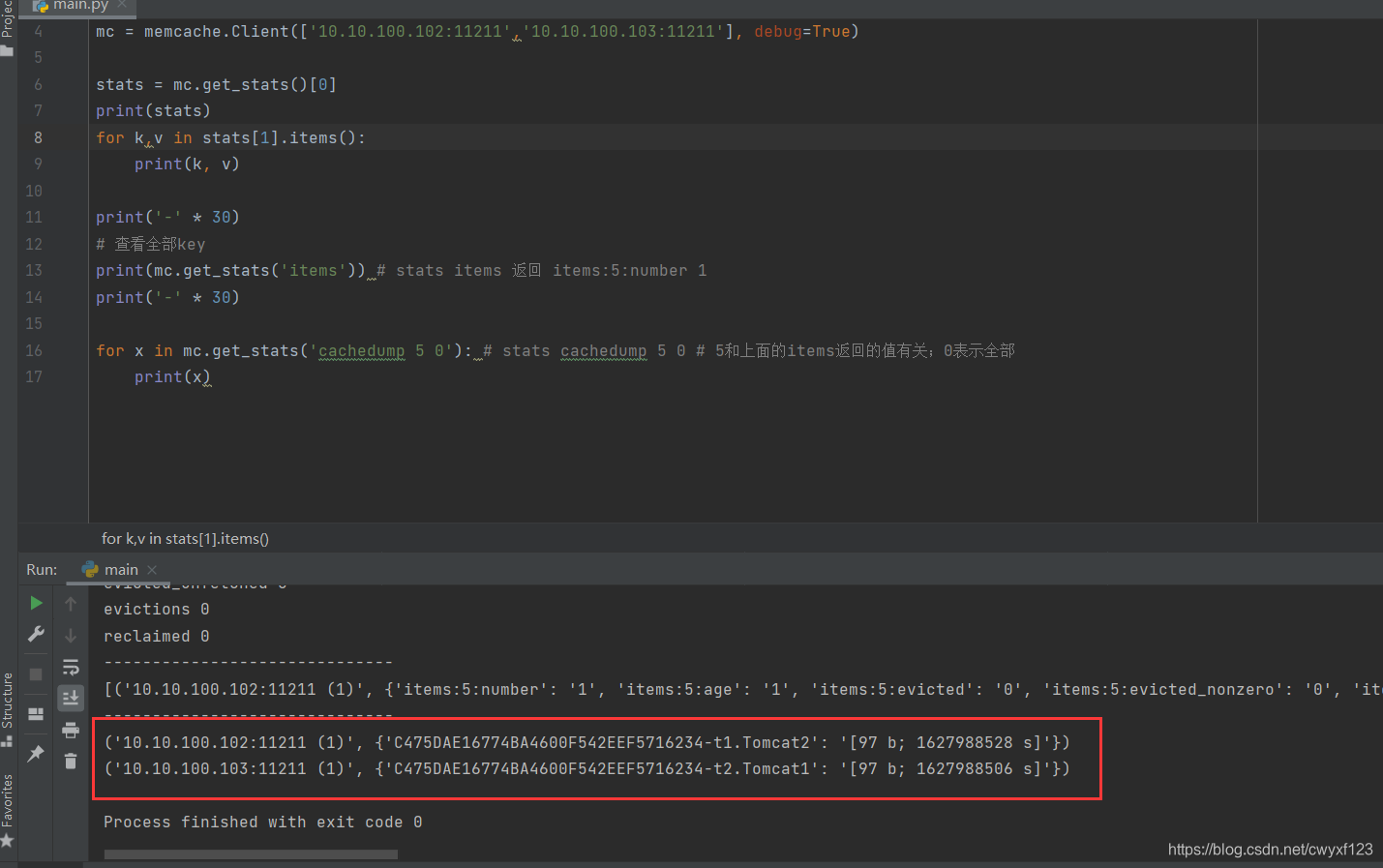Click line number 16 in gutter
The image size is (1383, 868).
pos(34,350)
